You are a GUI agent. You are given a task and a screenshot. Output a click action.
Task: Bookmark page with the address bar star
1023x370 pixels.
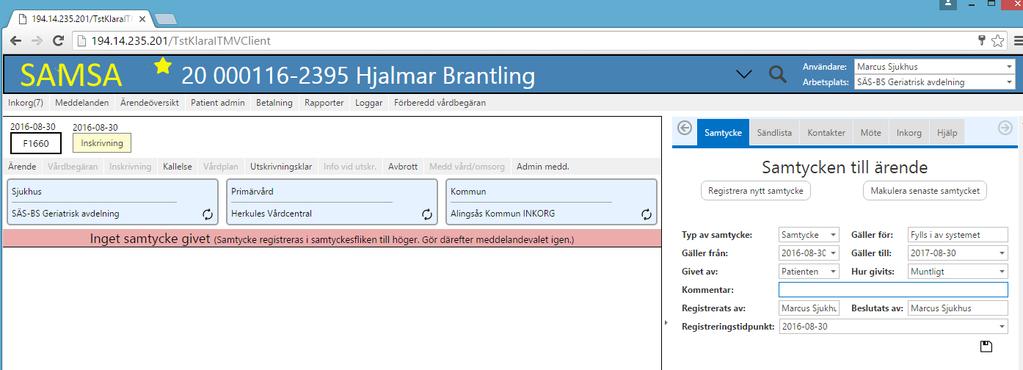(x=997, y=41)
